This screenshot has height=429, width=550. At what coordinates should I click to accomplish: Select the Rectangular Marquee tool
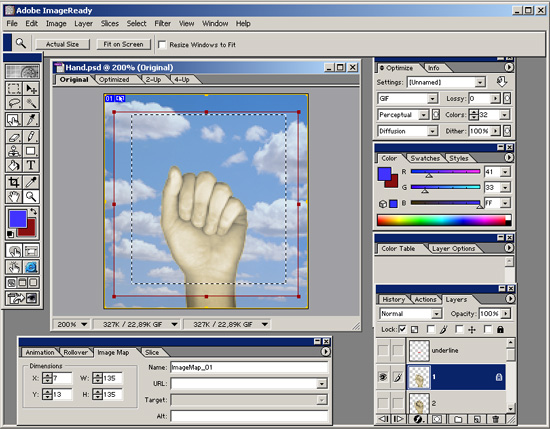click(x=14, y=88)
